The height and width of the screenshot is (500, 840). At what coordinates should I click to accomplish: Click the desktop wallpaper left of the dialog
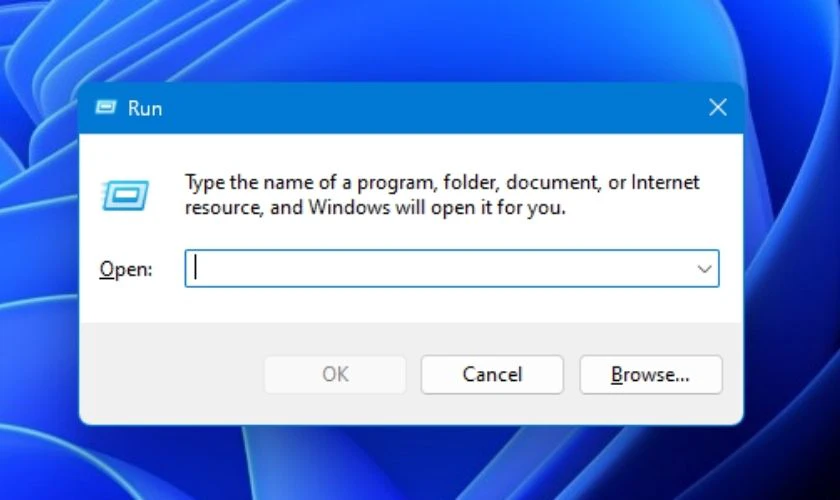pos(38,250)
